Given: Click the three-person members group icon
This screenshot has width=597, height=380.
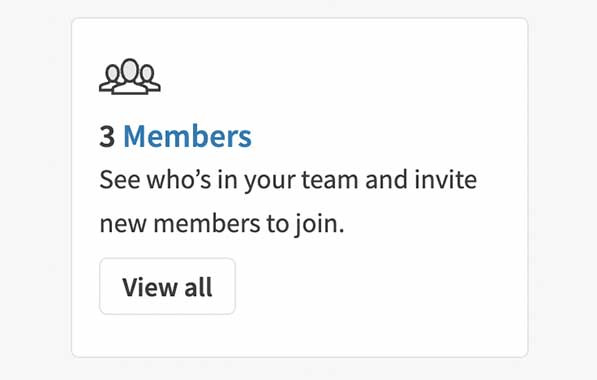Looking at the screenshot, I should [130, 76].
